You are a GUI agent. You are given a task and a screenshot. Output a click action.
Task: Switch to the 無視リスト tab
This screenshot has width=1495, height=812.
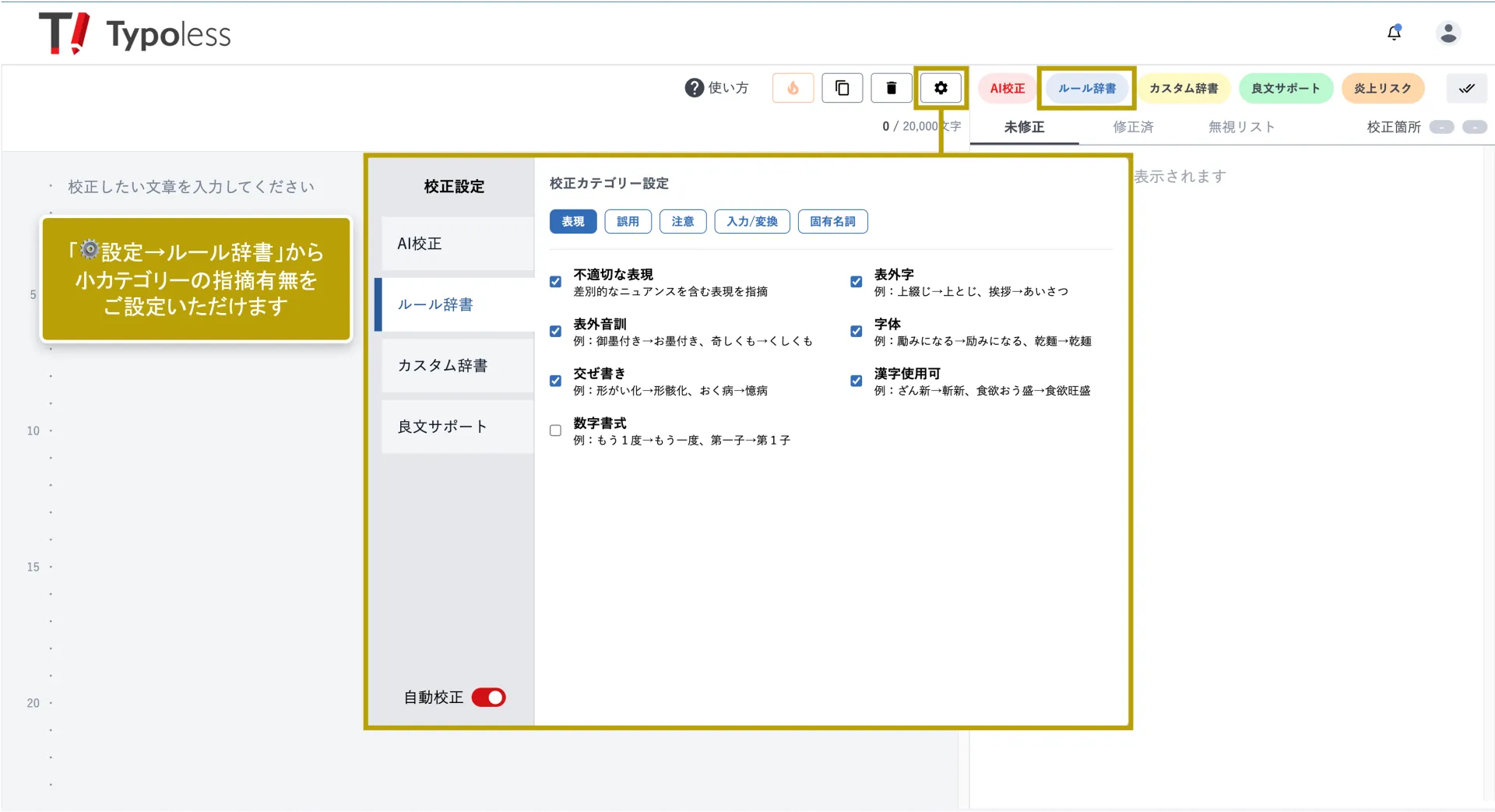click(1241, 127)
